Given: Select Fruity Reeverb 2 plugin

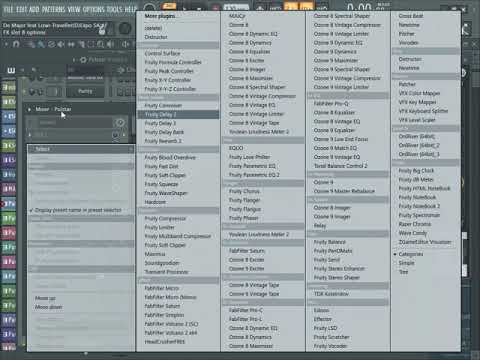Looking at the screenshot, I should [x=163, y=141].
